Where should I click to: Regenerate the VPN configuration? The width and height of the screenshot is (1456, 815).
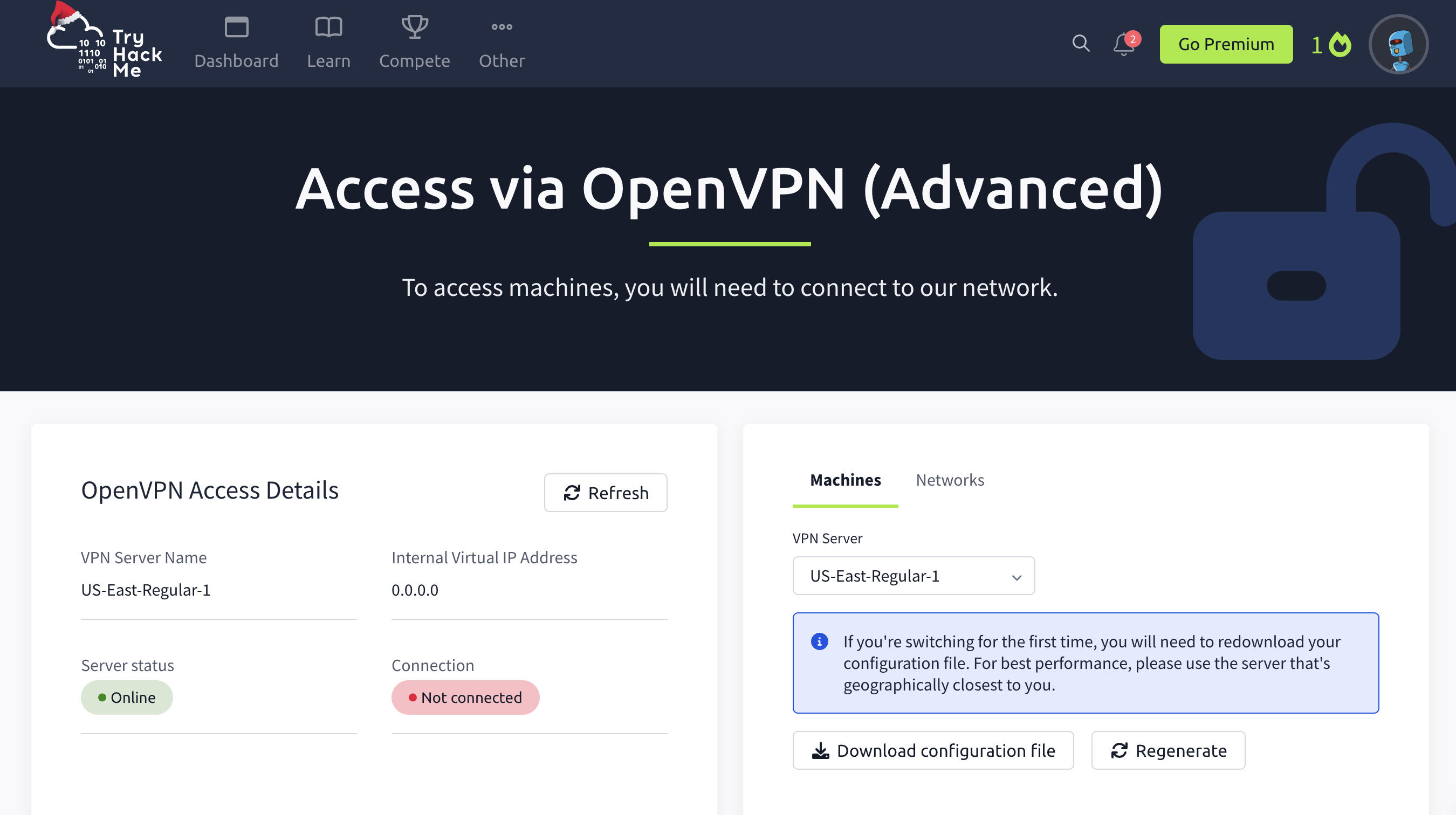(x=1167, y=750)
